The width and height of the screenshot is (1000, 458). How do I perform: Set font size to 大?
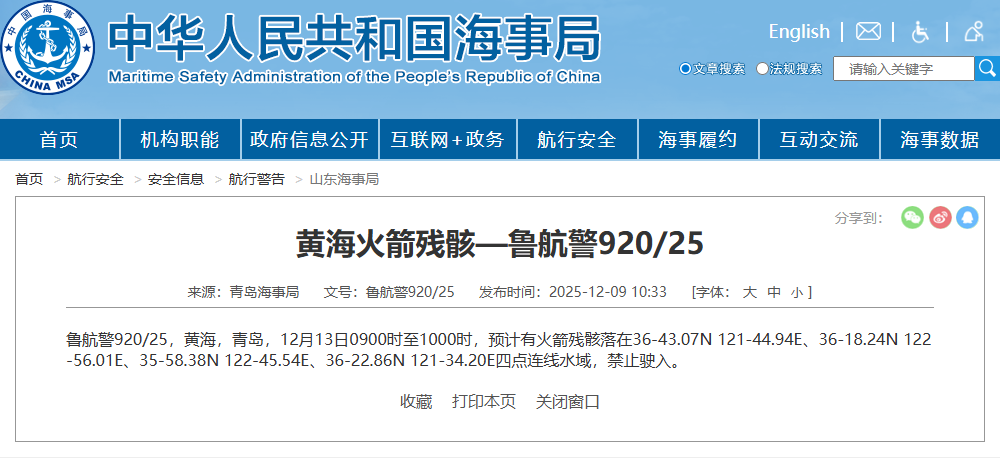click(x=749, y=292)
